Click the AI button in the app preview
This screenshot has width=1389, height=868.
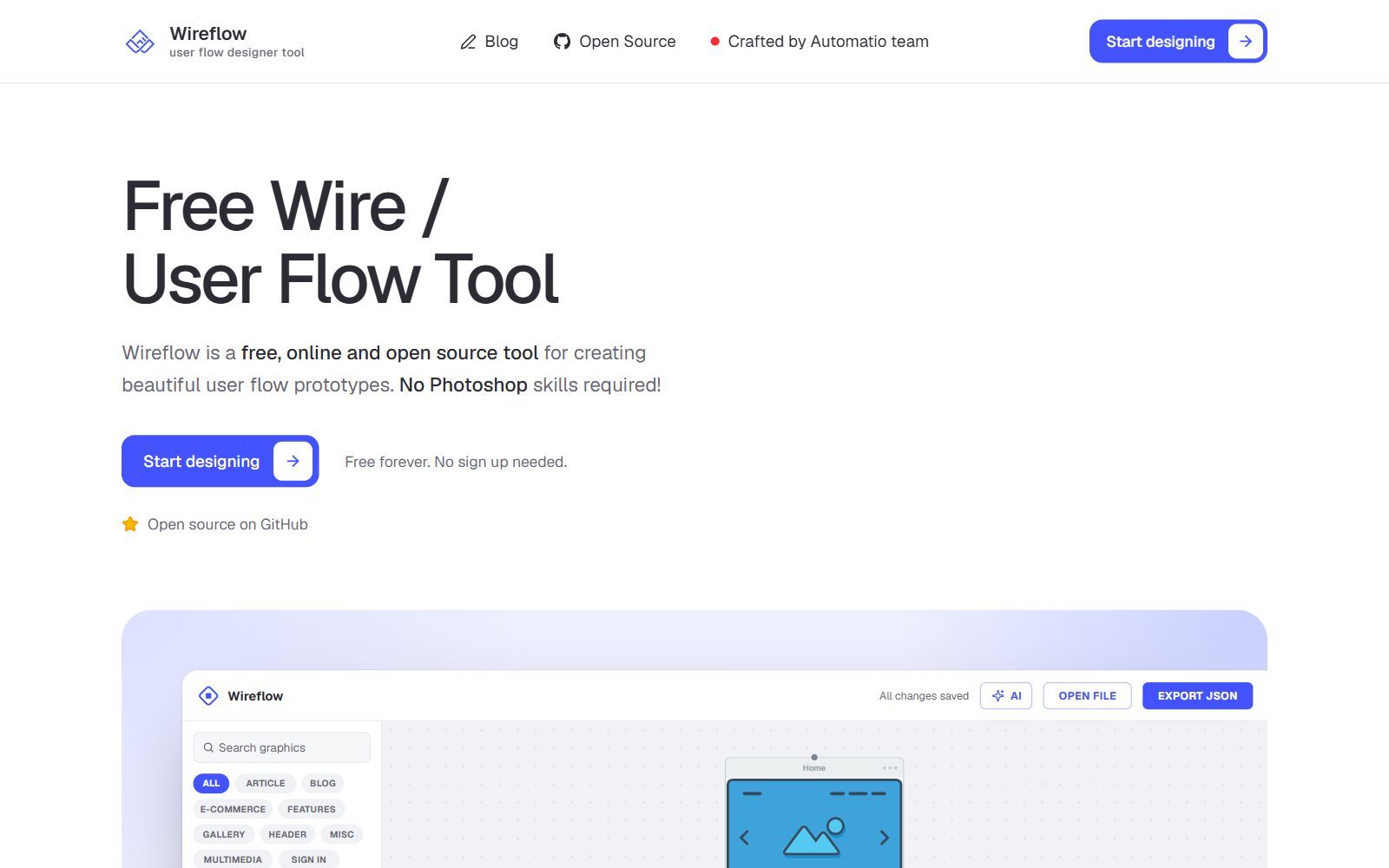tap(1006, 696)
